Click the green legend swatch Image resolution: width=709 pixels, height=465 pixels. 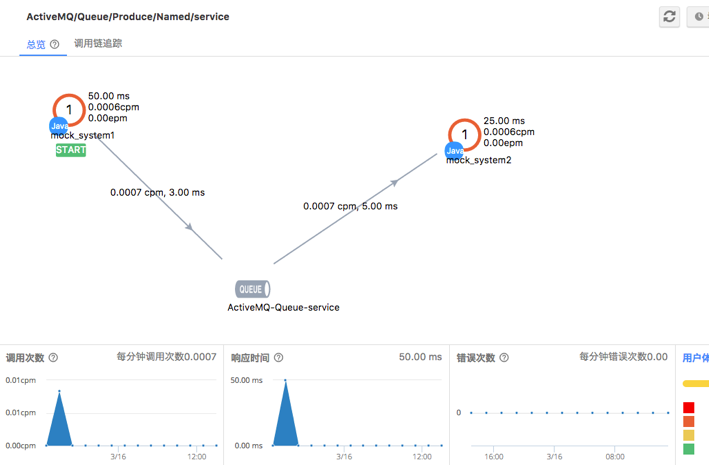click(689, 449)
